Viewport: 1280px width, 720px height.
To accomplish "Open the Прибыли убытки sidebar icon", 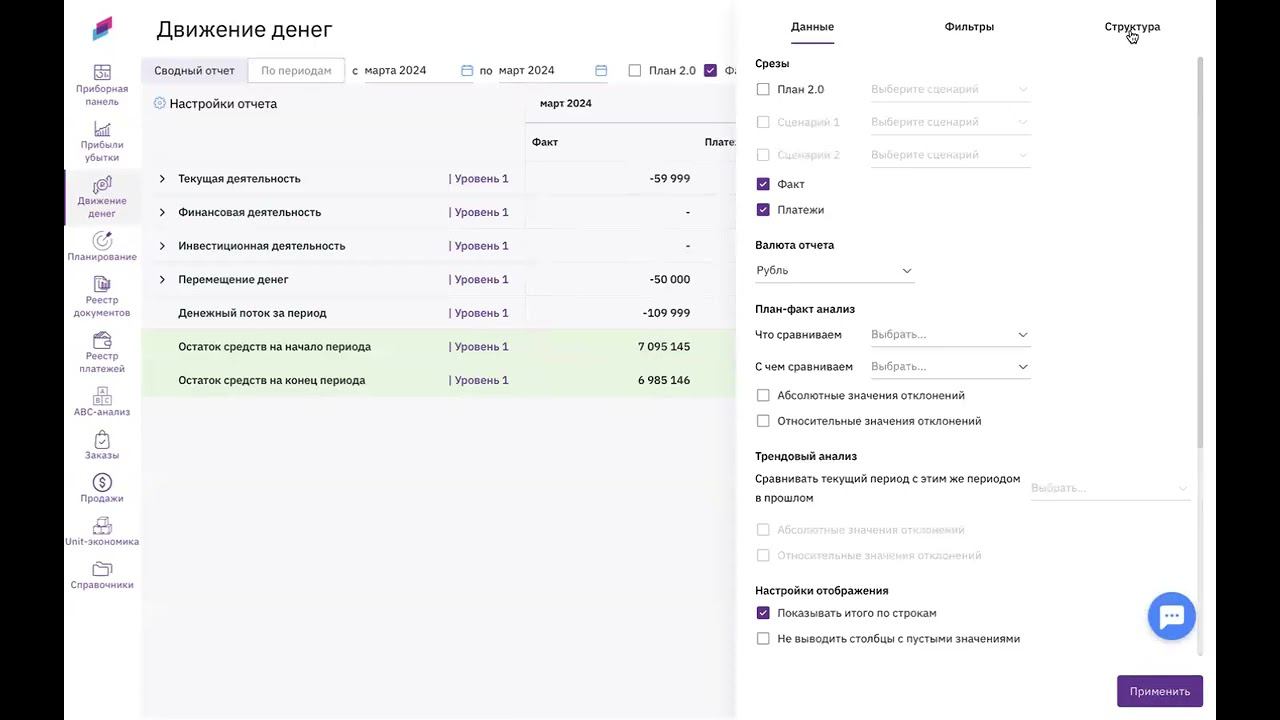I will [102, 130].
